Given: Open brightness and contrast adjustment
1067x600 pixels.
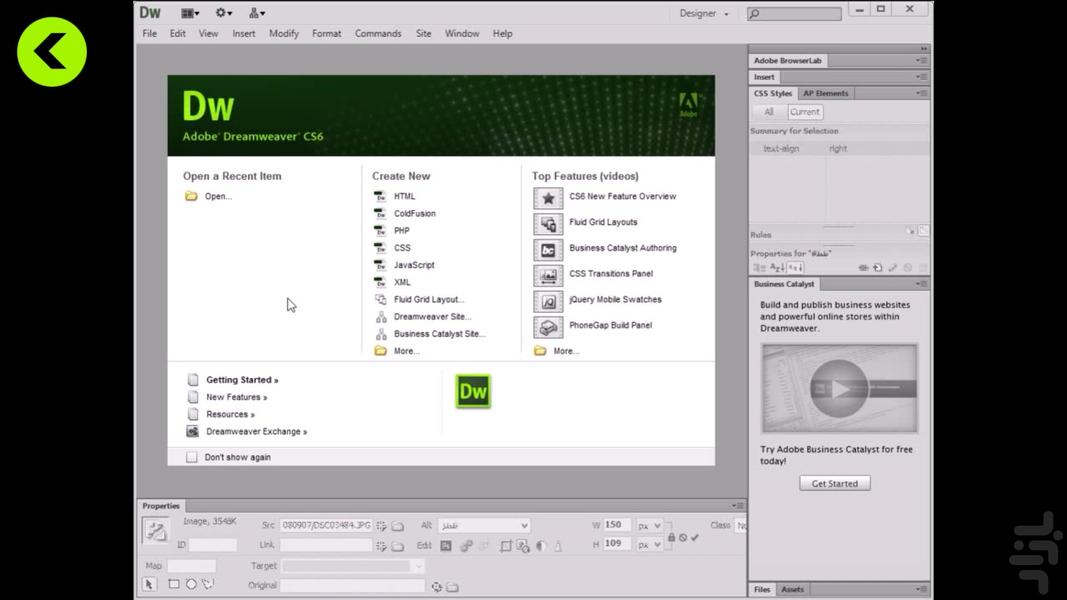Looking at the screenshot, I should click(x=541, y=546).
